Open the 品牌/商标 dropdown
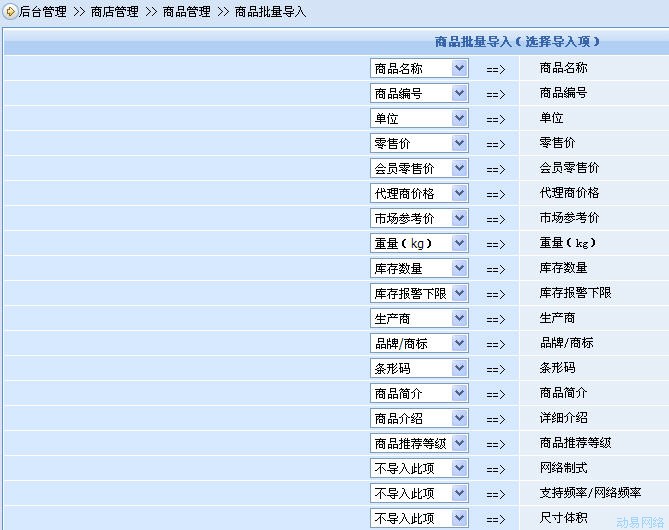 (418, 343)
